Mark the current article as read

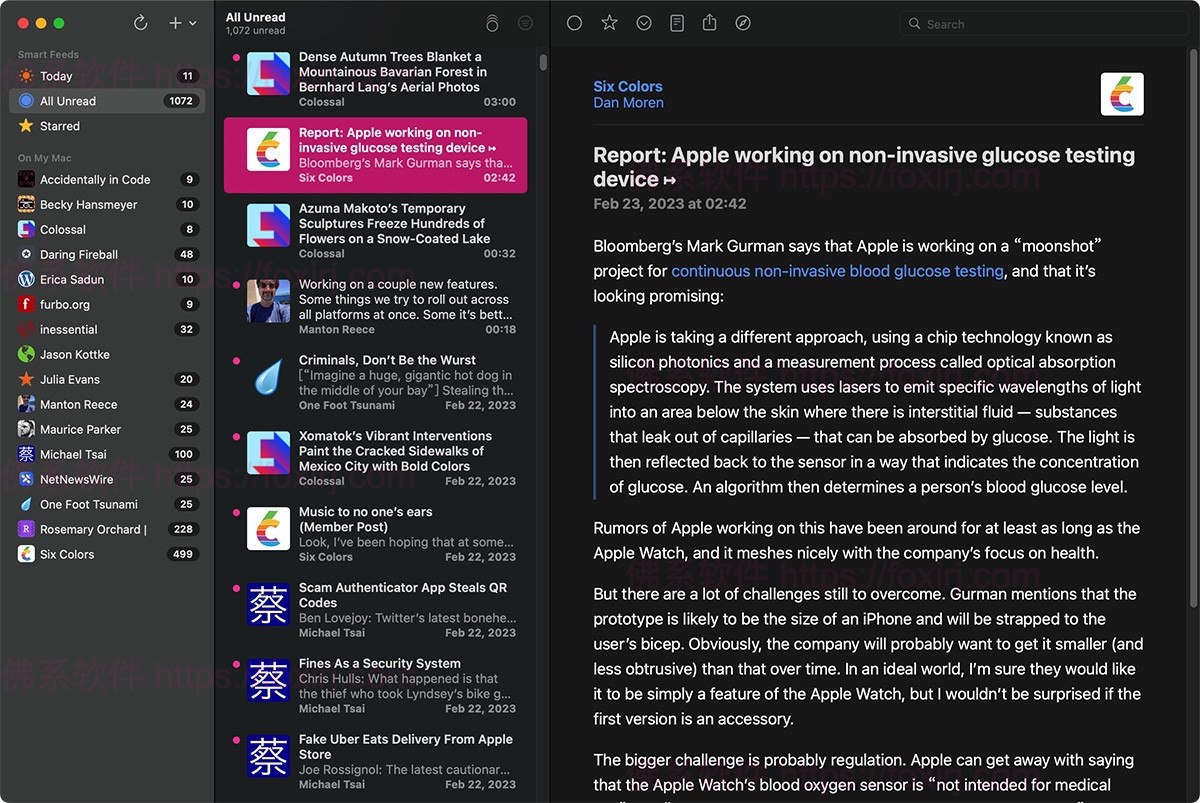(575, 22)
